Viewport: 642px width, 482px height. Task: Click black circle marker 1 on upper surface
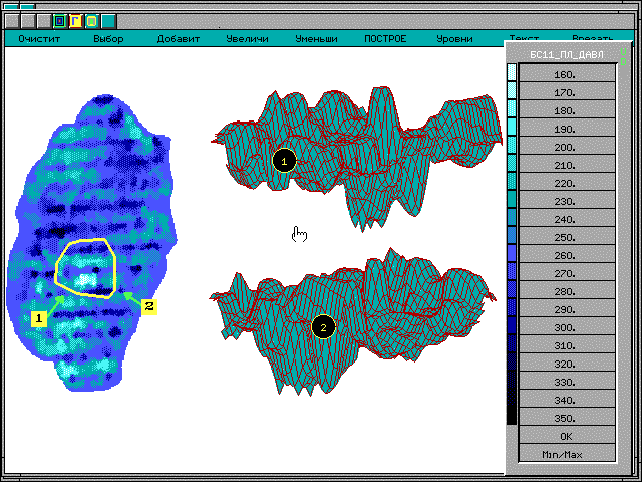pyautogui.click(x=284, y=160)
